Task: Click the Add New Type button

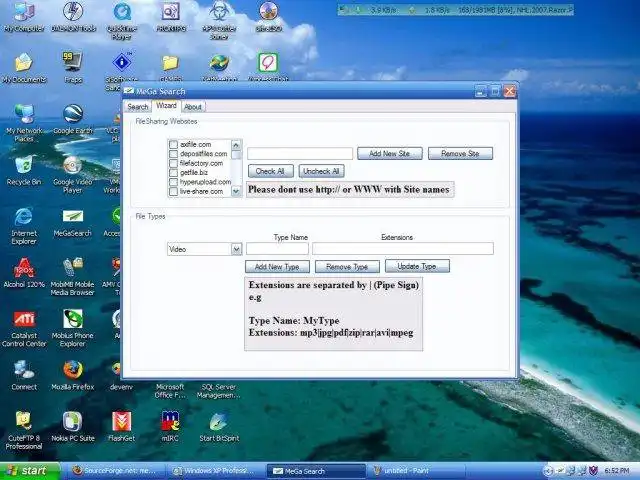Action: [x=277, y=267]
